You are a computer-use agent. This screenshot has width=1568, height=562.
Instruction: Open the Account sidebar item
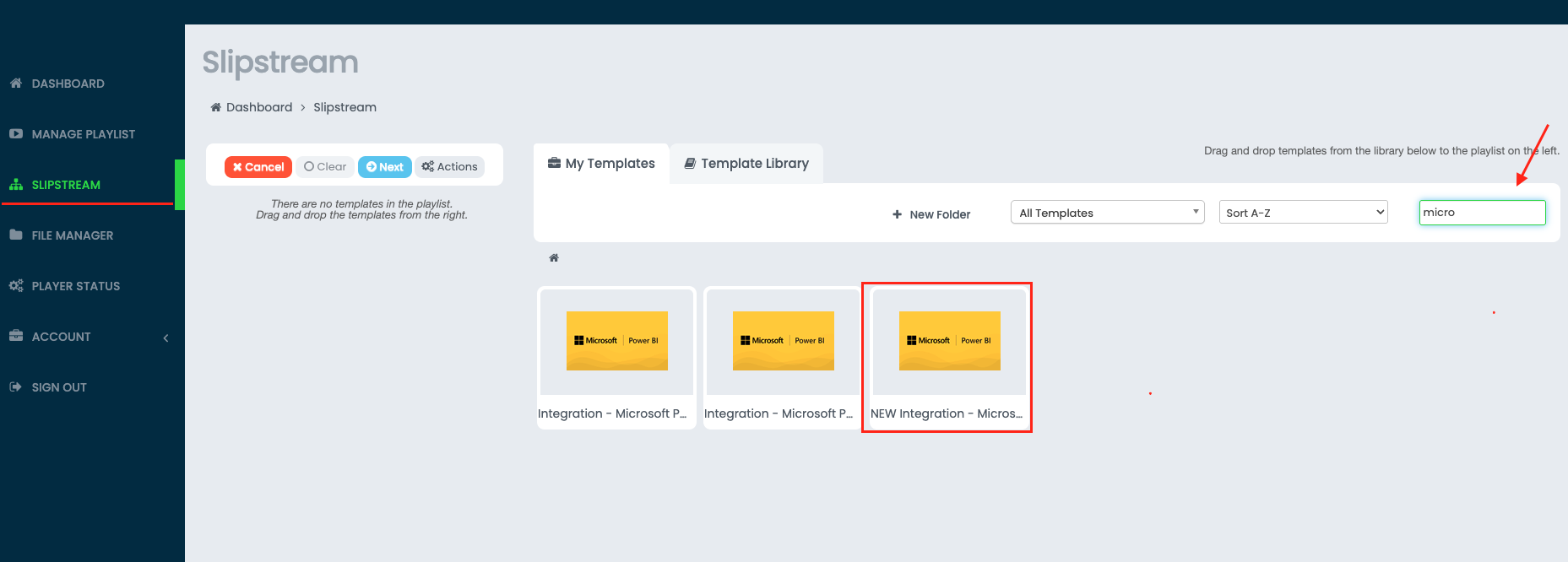click(x=92, y=337)
